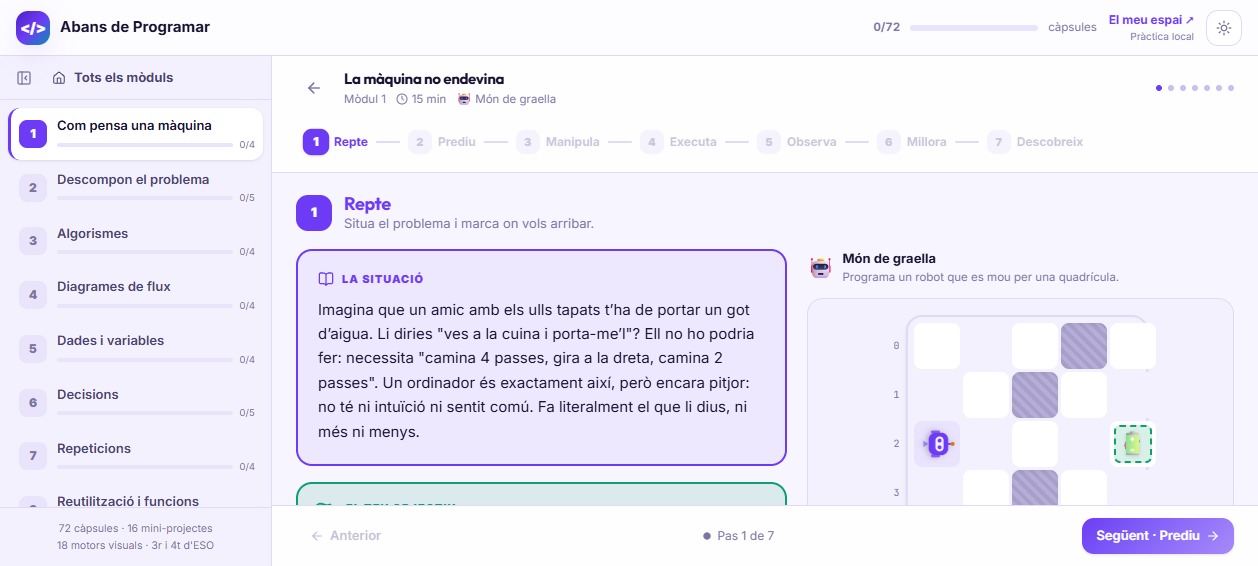Select module 5 Dades i variables
This screenshot has width=1258, height=566.
(x=136, y=349)
